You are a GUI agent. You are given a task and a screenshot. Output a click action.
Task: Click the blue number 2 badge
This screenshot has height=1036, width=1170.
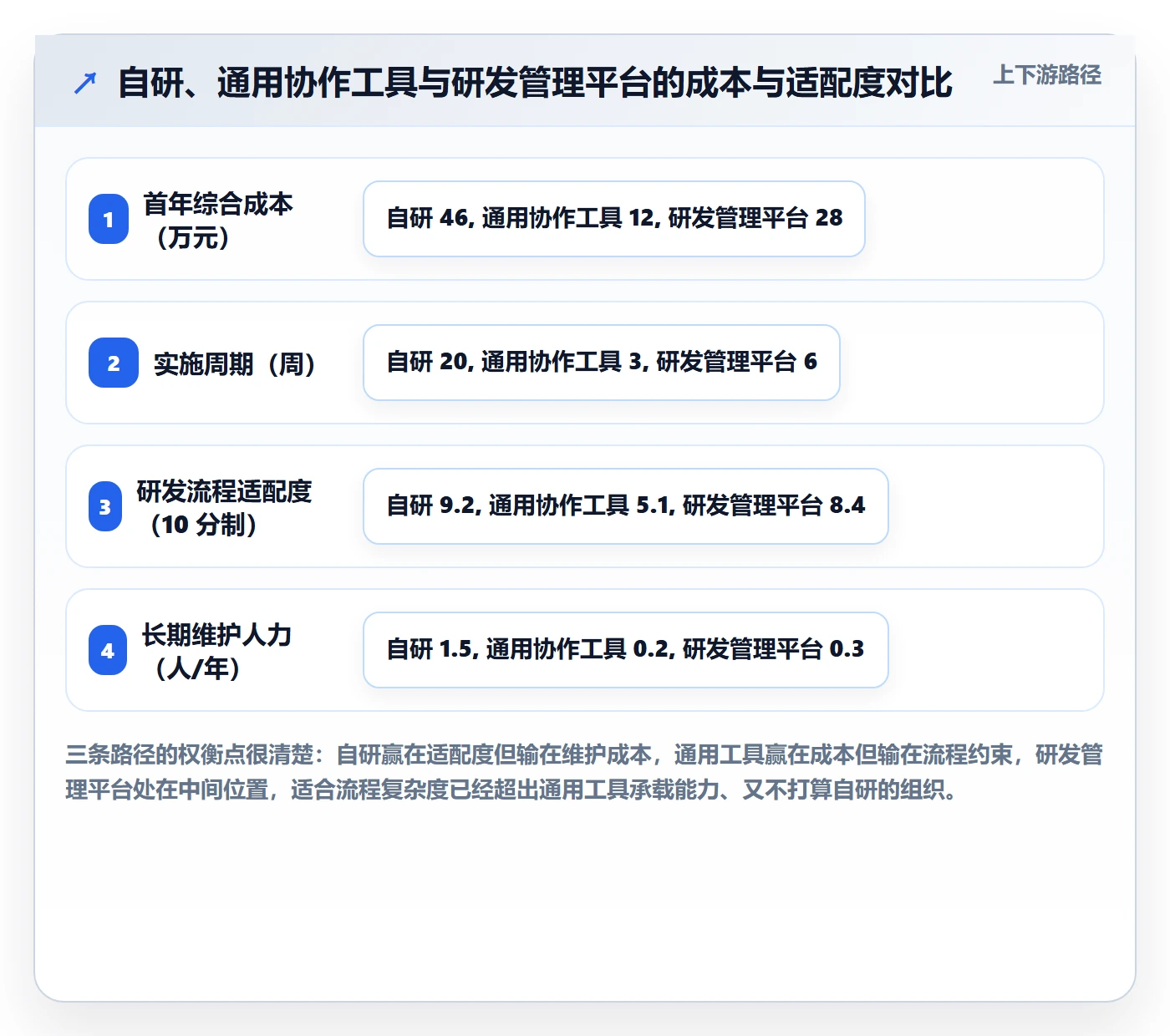click(x=114, y=363)
